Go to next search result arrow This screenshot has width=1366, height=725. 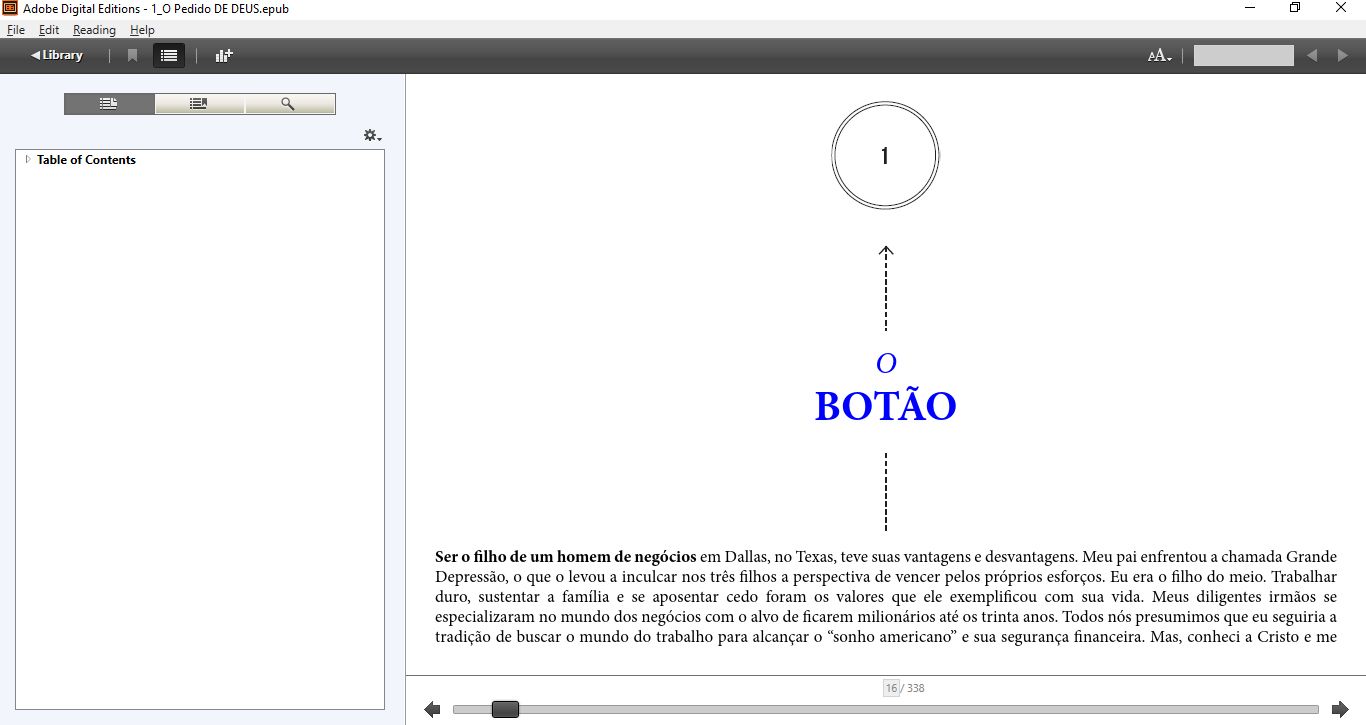click(x=1343, y=56)
